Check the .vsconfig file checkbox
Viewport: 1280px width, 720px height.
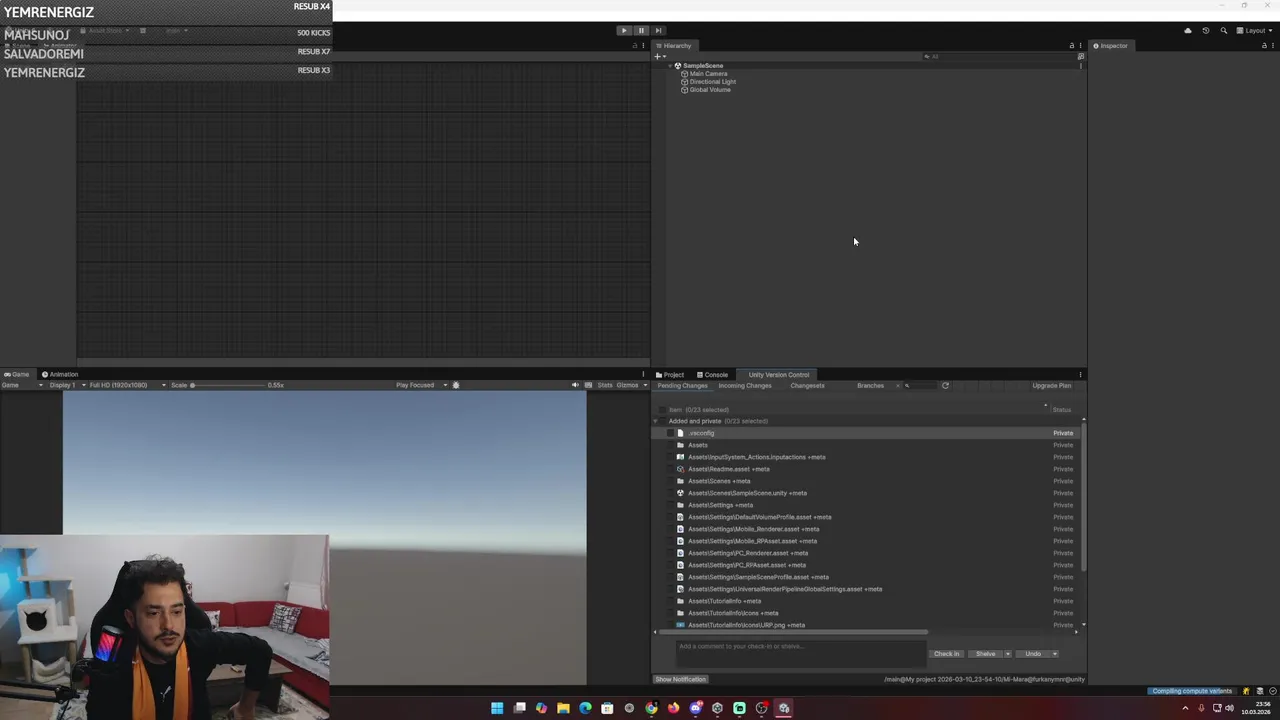tap(671, 433)
